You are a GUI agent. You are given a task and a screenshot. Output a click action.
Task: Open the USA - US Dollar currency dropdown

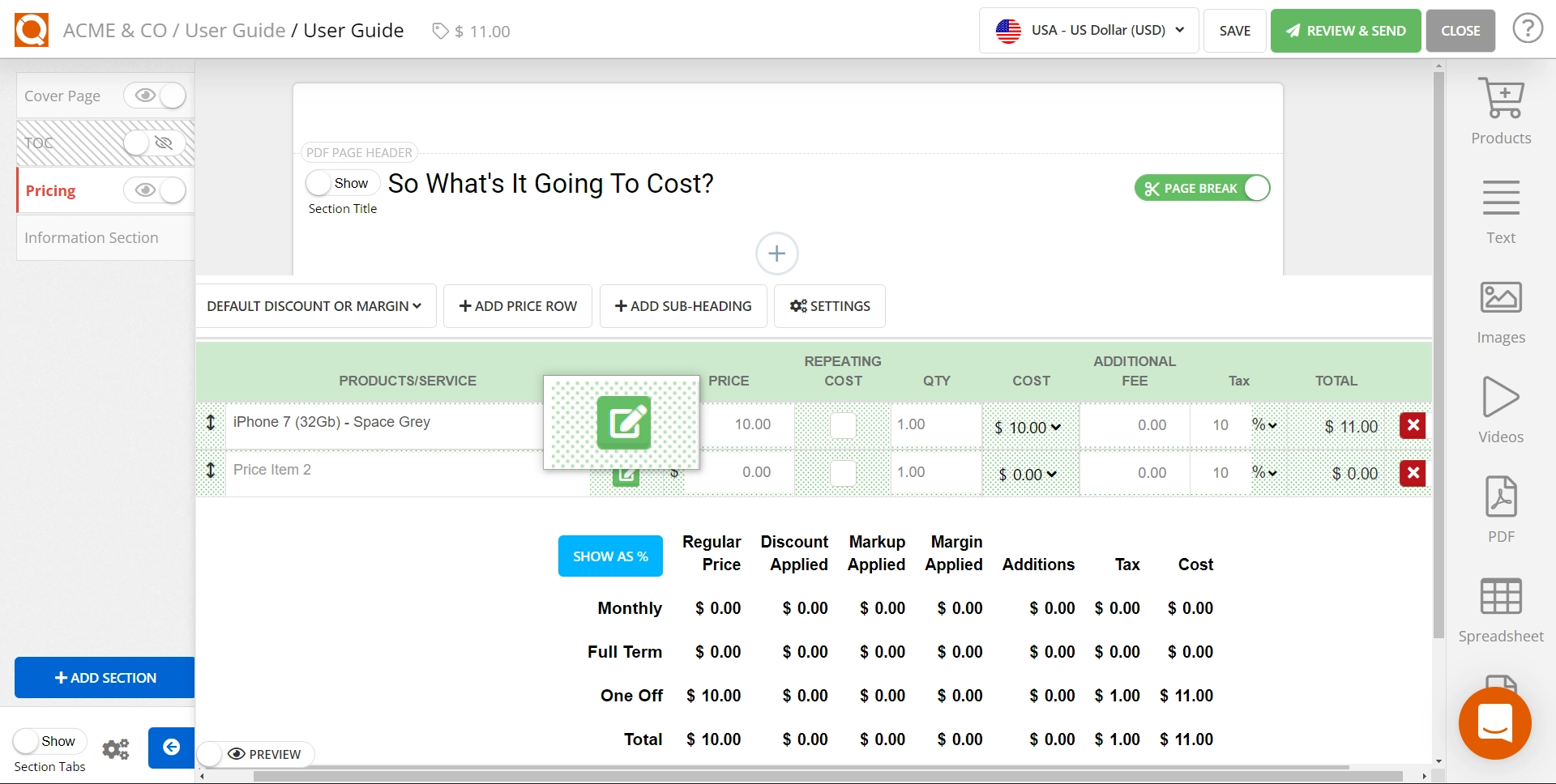(1088, 31)
